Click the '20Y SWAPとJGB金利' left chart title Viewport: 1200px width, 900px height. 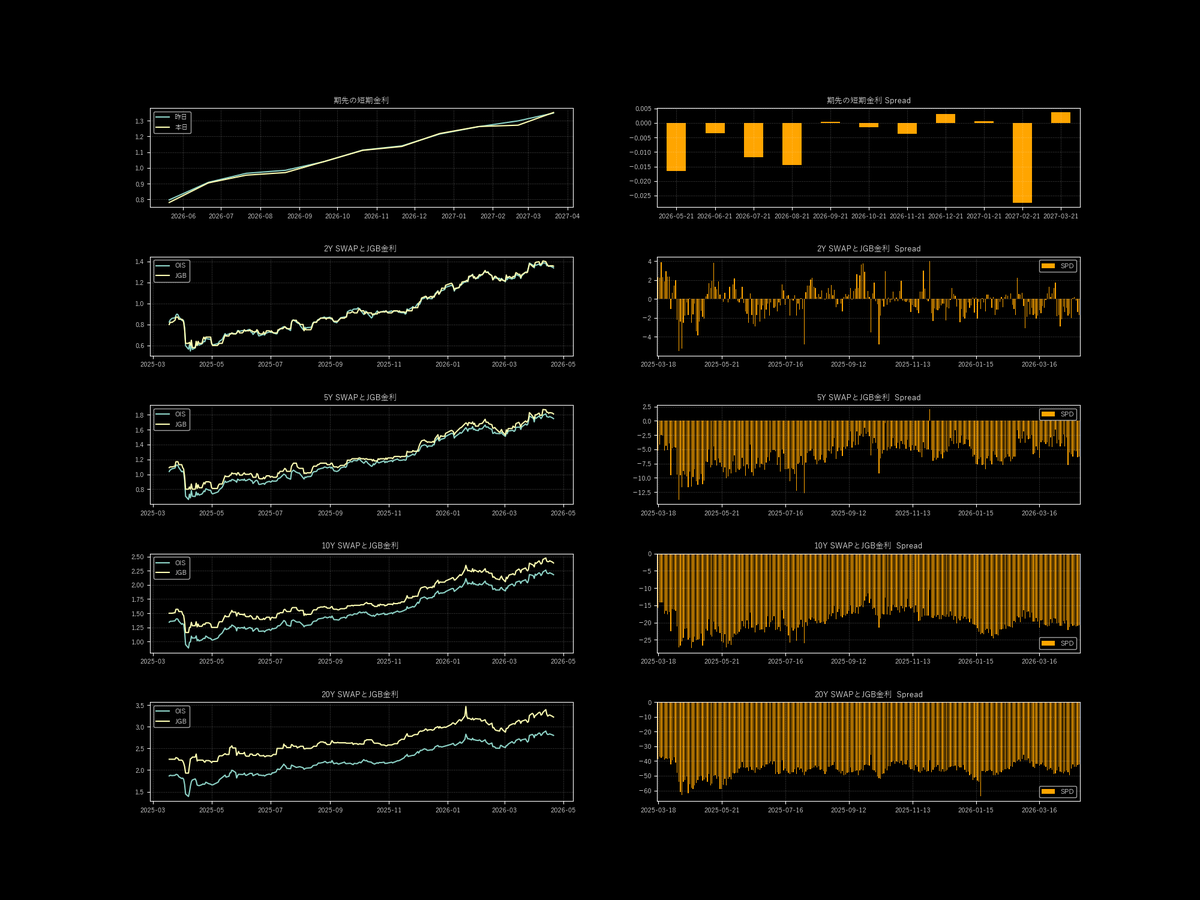tap(361, 694)
